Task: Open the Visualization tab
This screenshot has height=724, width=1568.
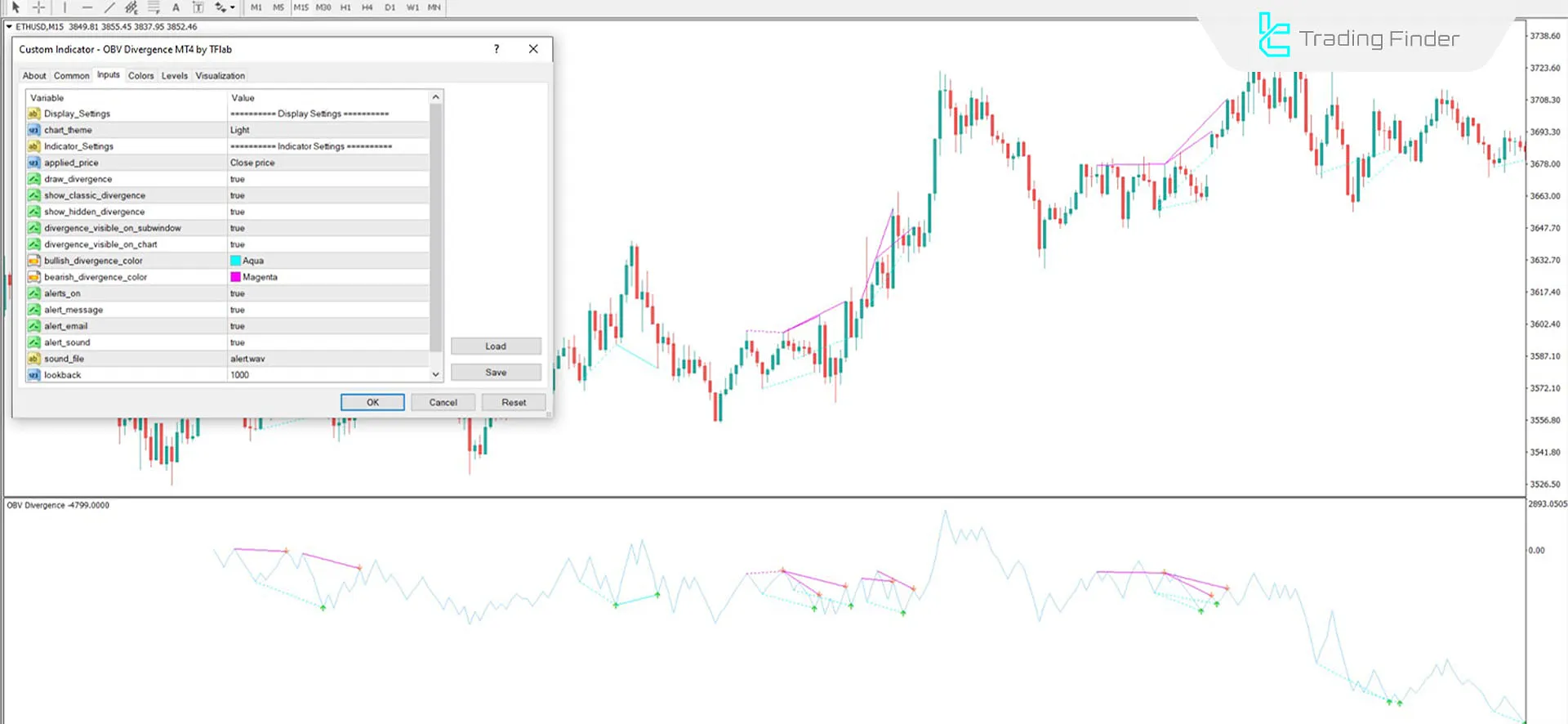Action: coord(220,76)
